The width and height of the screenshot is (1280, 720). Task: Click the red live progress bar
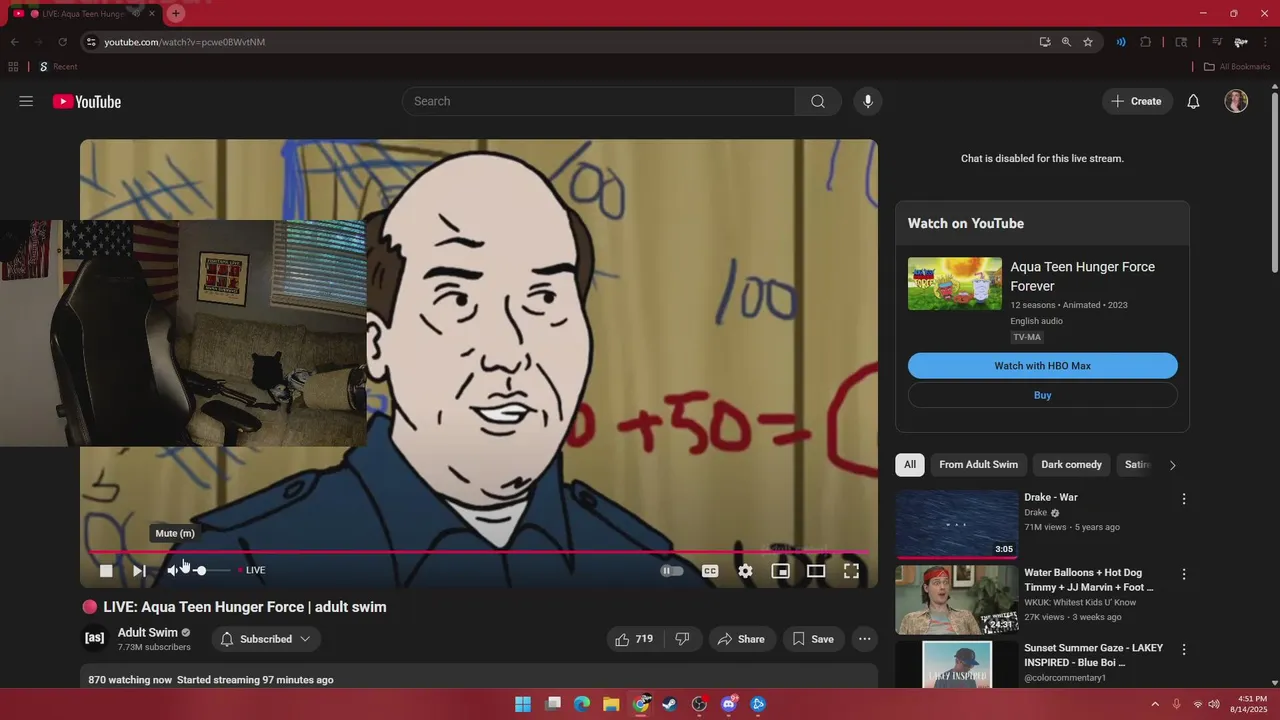[479, 551]
